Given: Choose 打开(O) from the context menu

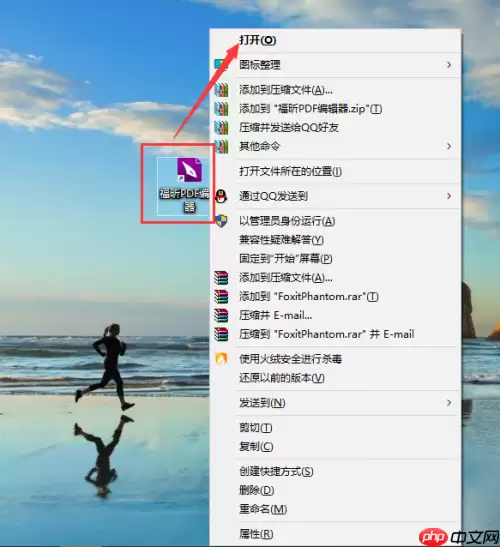Looking at the screenshot, I should coord(258,40).
